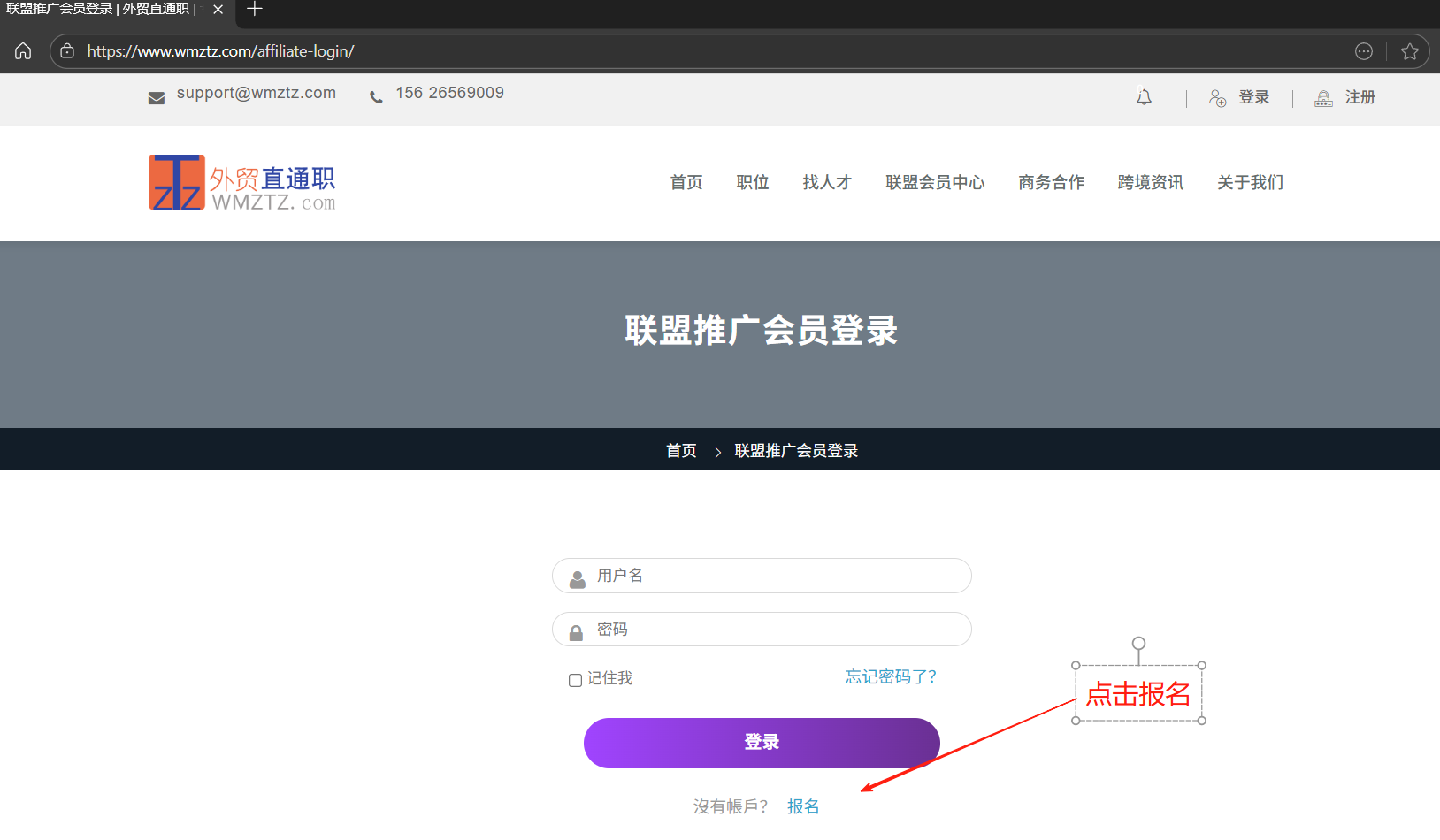The height and width of the screenshot is (840, 1440).
Task: Click the lock icon in the address bar
Action: point(67,50)
